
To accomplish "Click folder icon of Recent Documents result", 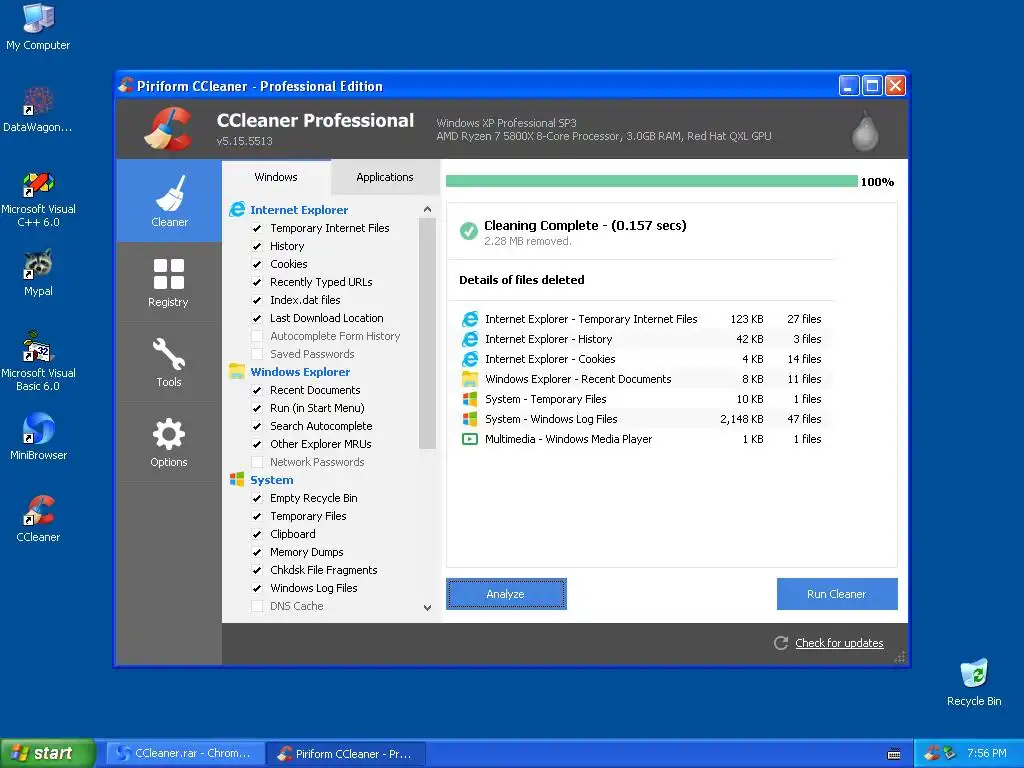I will coord(470,379).
